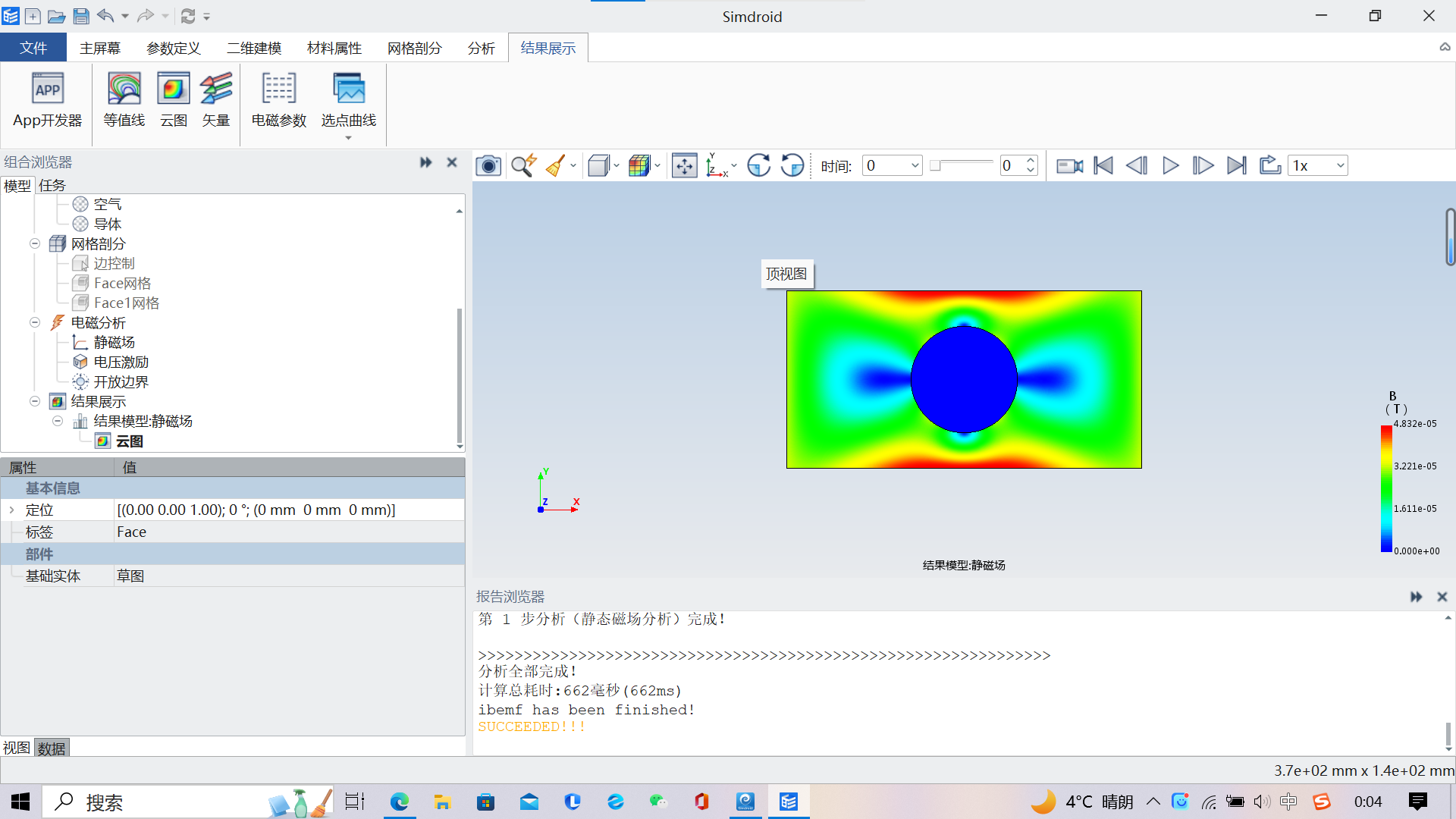Screen dimensions: 1456x819
Task: Open the 电磁参数 electromagnetic parameters tool
Action: pos(278,101)
